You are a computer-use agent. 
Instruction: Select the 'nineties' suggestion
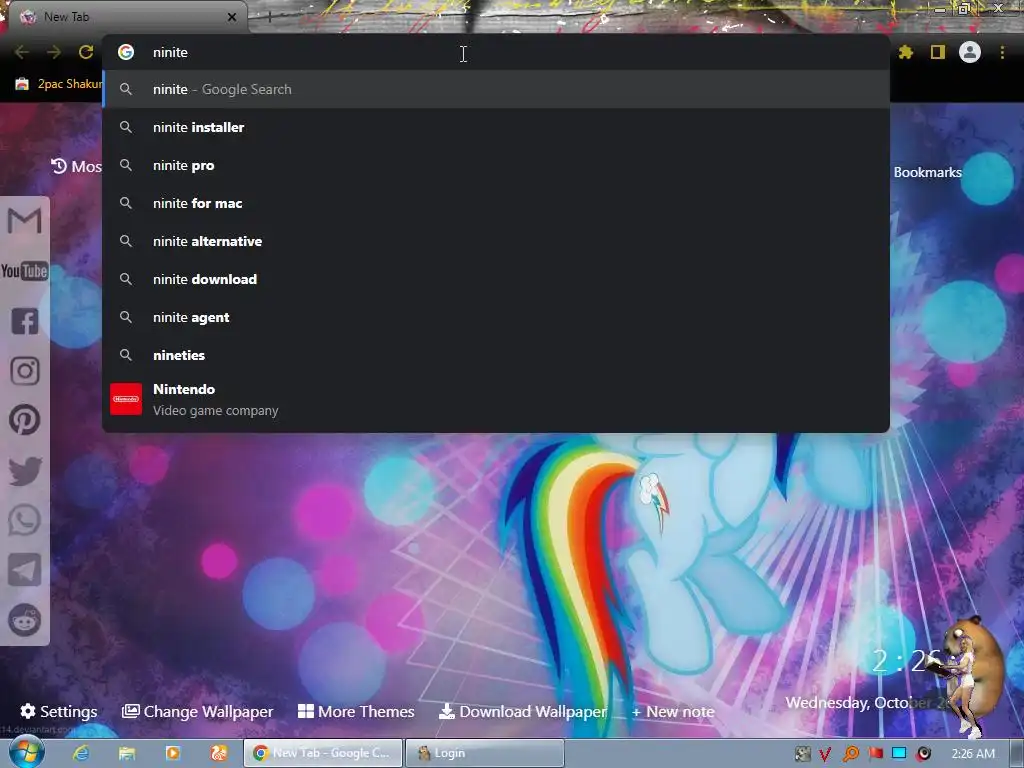[x=496, y=355]
